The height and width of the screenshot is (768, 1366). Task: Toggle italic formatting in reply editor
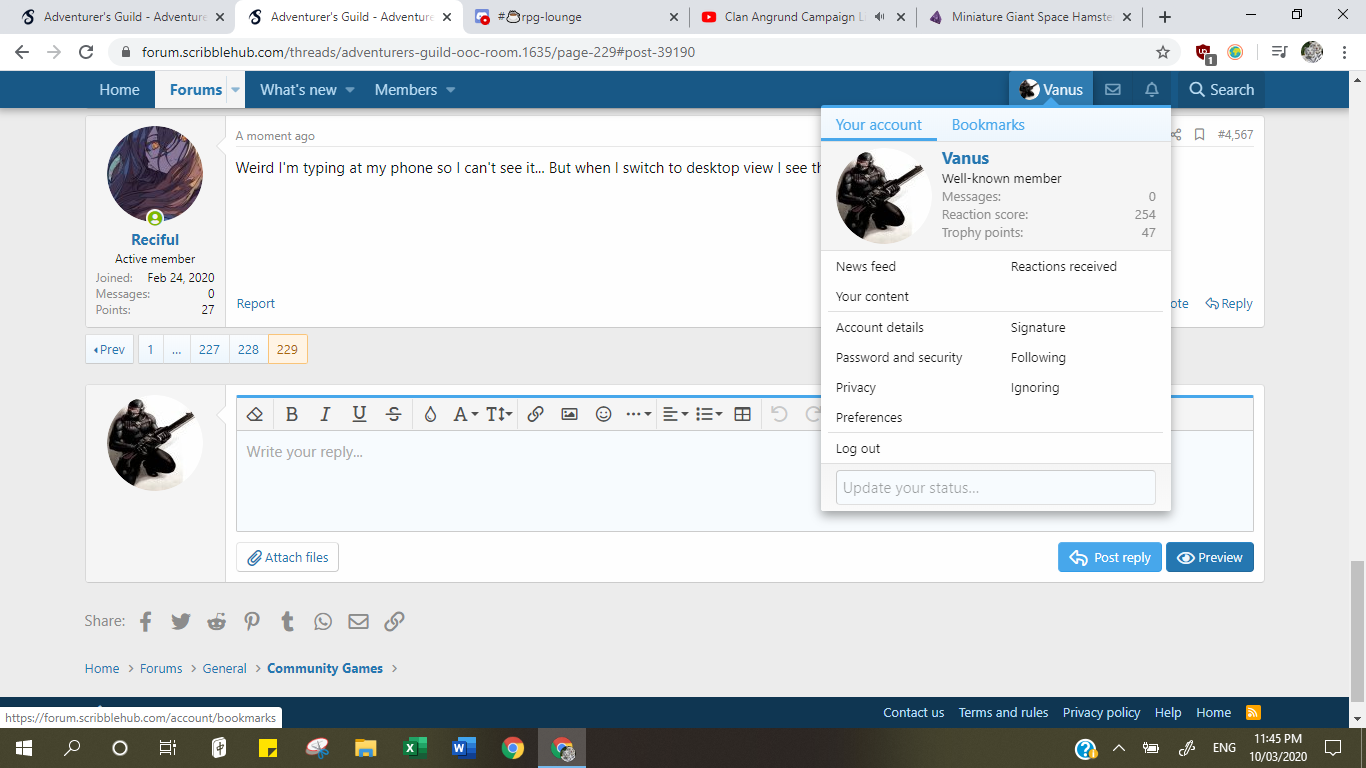325,414
